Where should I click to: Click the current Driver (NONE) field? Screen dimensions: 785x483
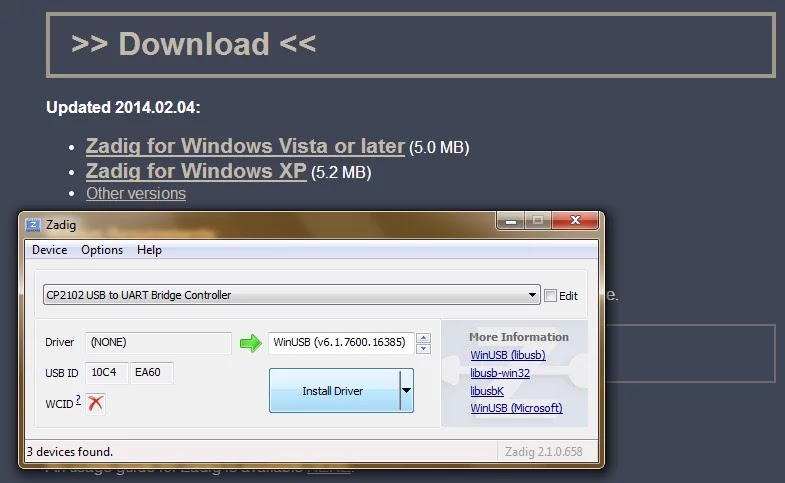pyautogui.click(x=158, y=342)
